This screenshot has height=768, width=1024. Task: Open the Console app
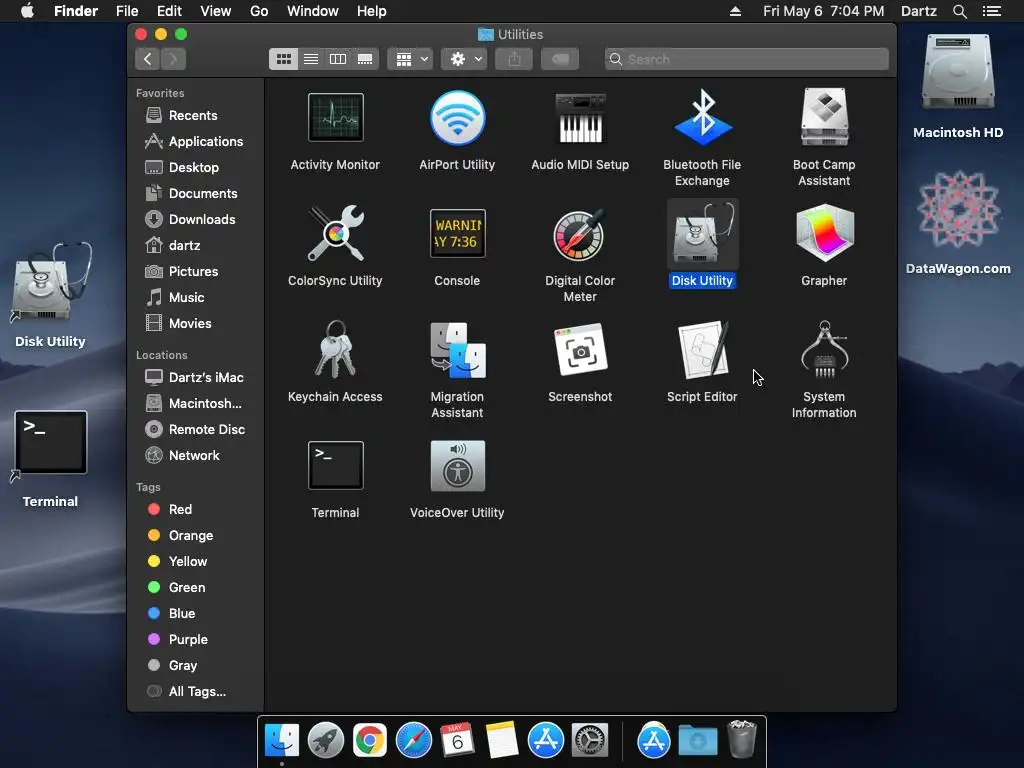(457, 234)
